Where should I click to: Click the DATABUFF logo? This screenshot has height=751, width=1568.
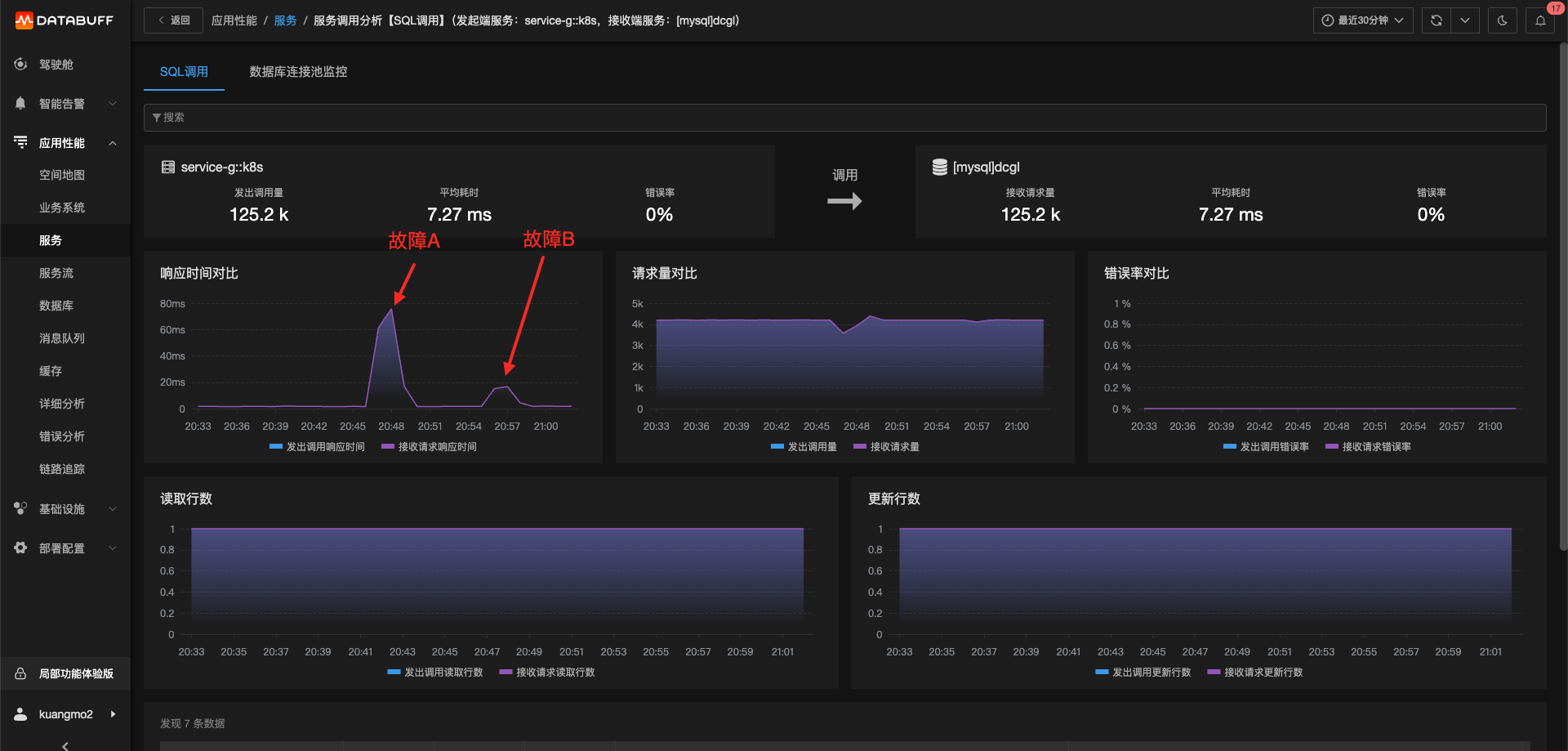click(x=65, y=20)
